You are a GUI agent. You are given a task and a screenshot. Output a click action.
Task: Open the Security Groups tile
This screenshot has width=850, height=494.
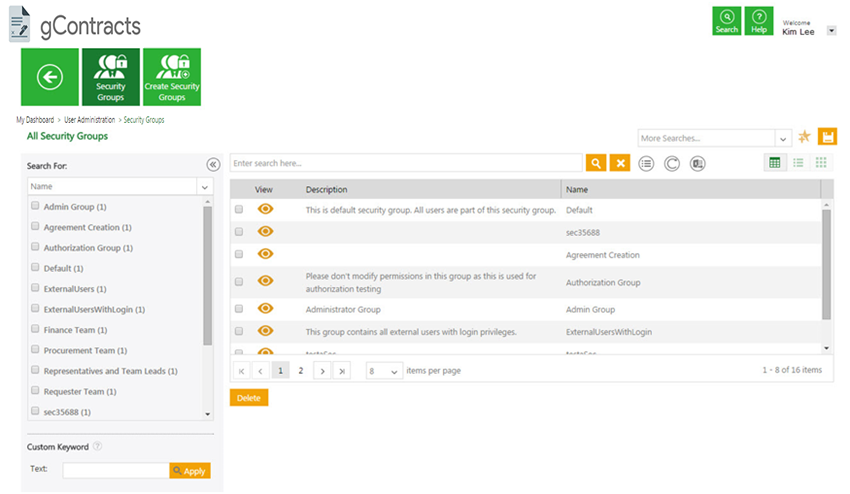click(111, 77)
